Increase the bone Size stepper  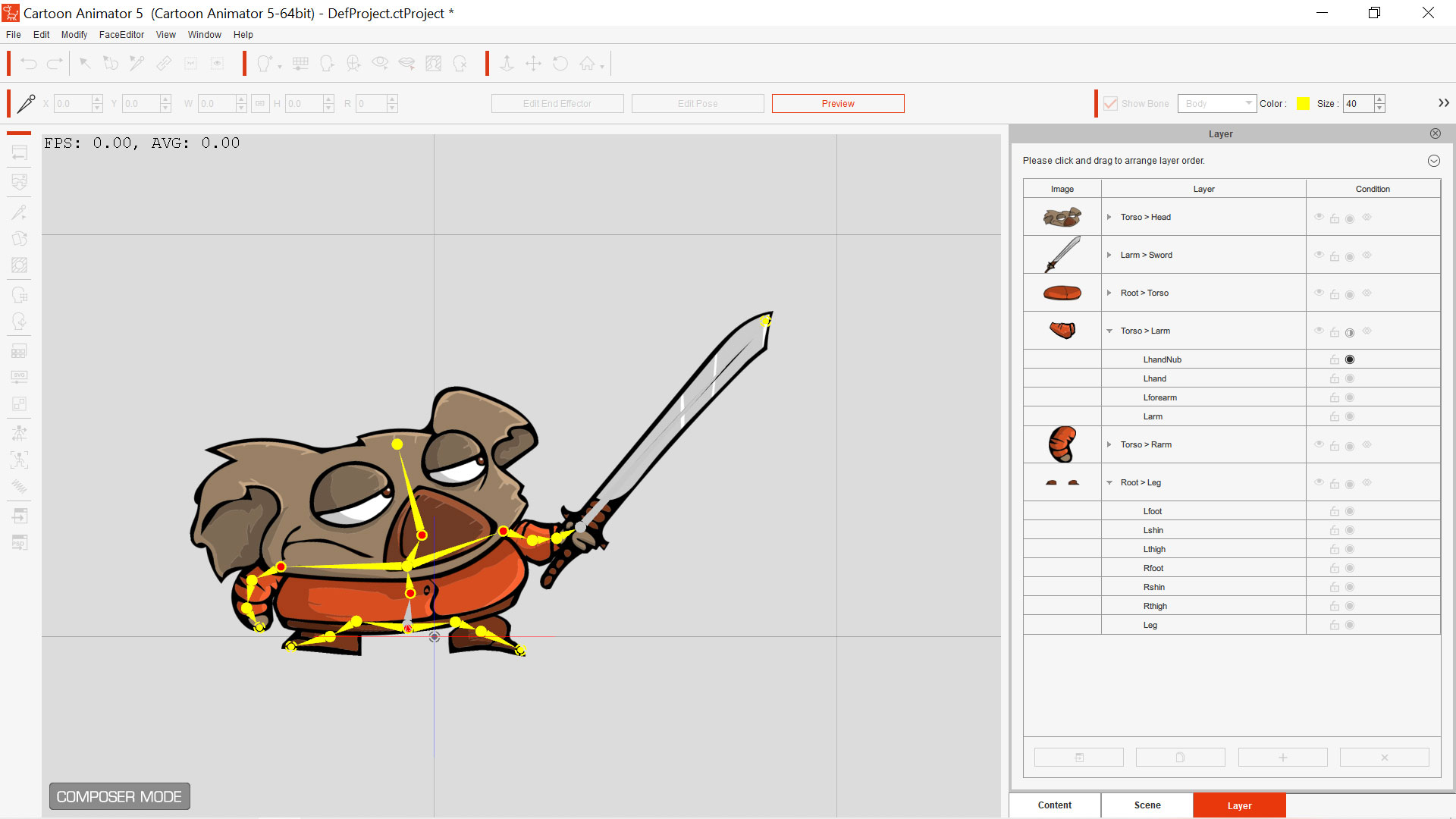point(1379,99)
